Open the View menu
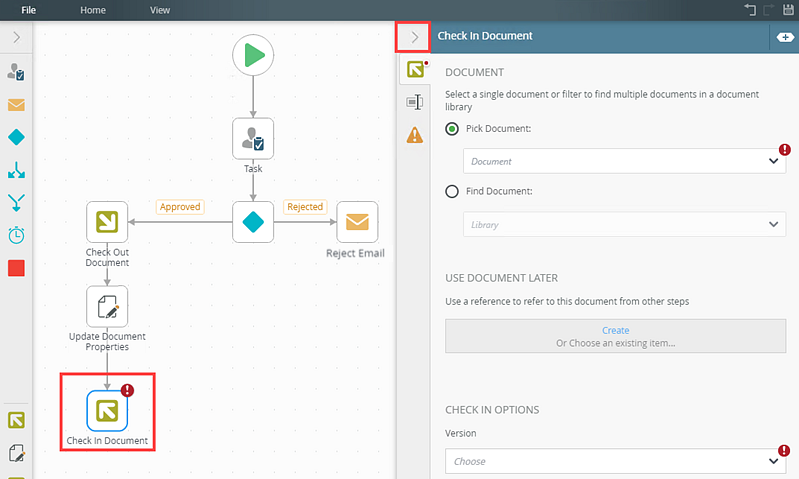 pos(159,10)
